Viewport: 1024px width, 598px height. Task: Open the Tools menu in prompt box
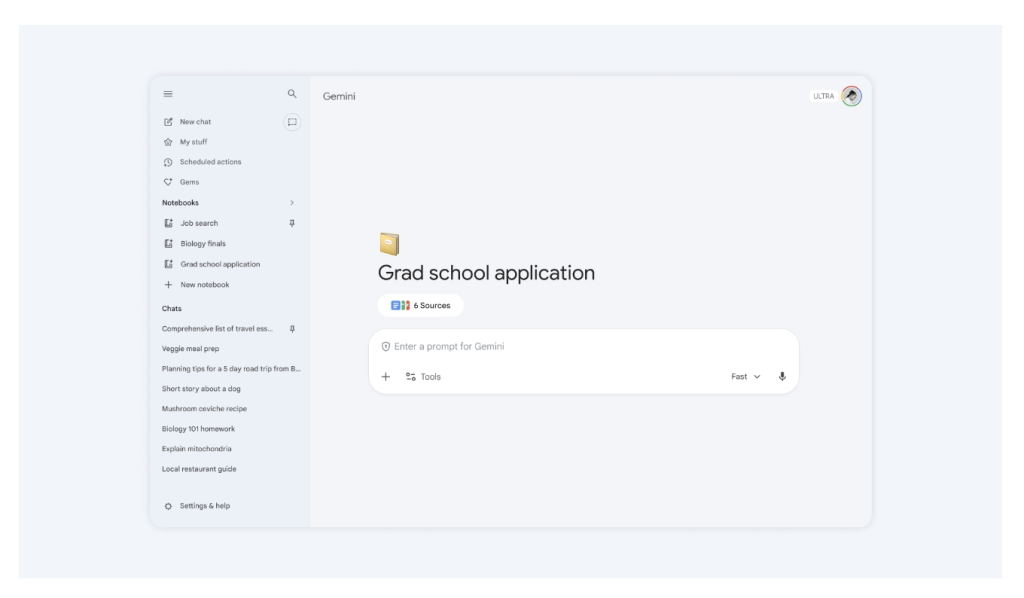coord(423,377)
